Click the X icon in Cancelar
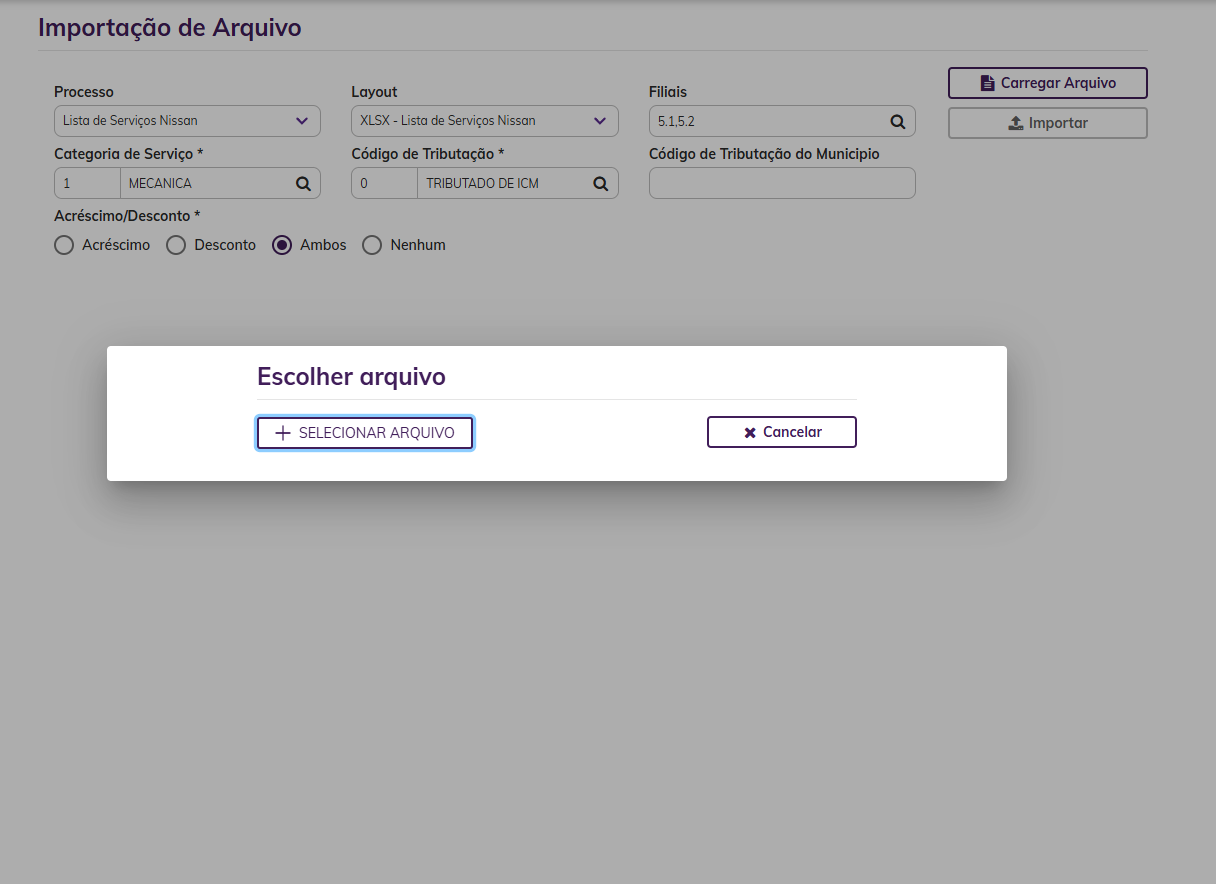Viewport: 1216px width, 884px height. coord(750,433)
